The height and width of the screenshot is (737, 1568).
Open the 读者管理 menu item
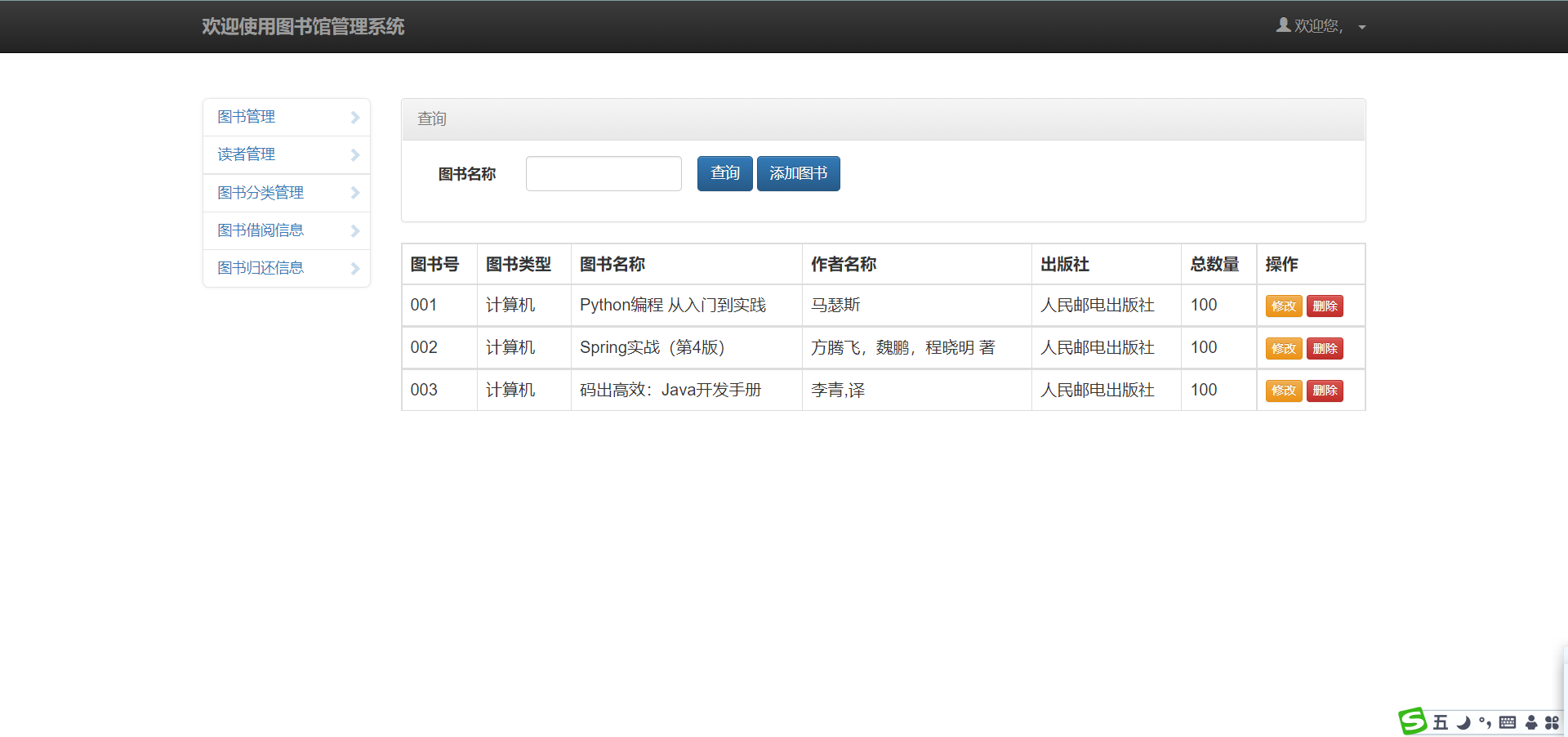click(x=287, y=154)
